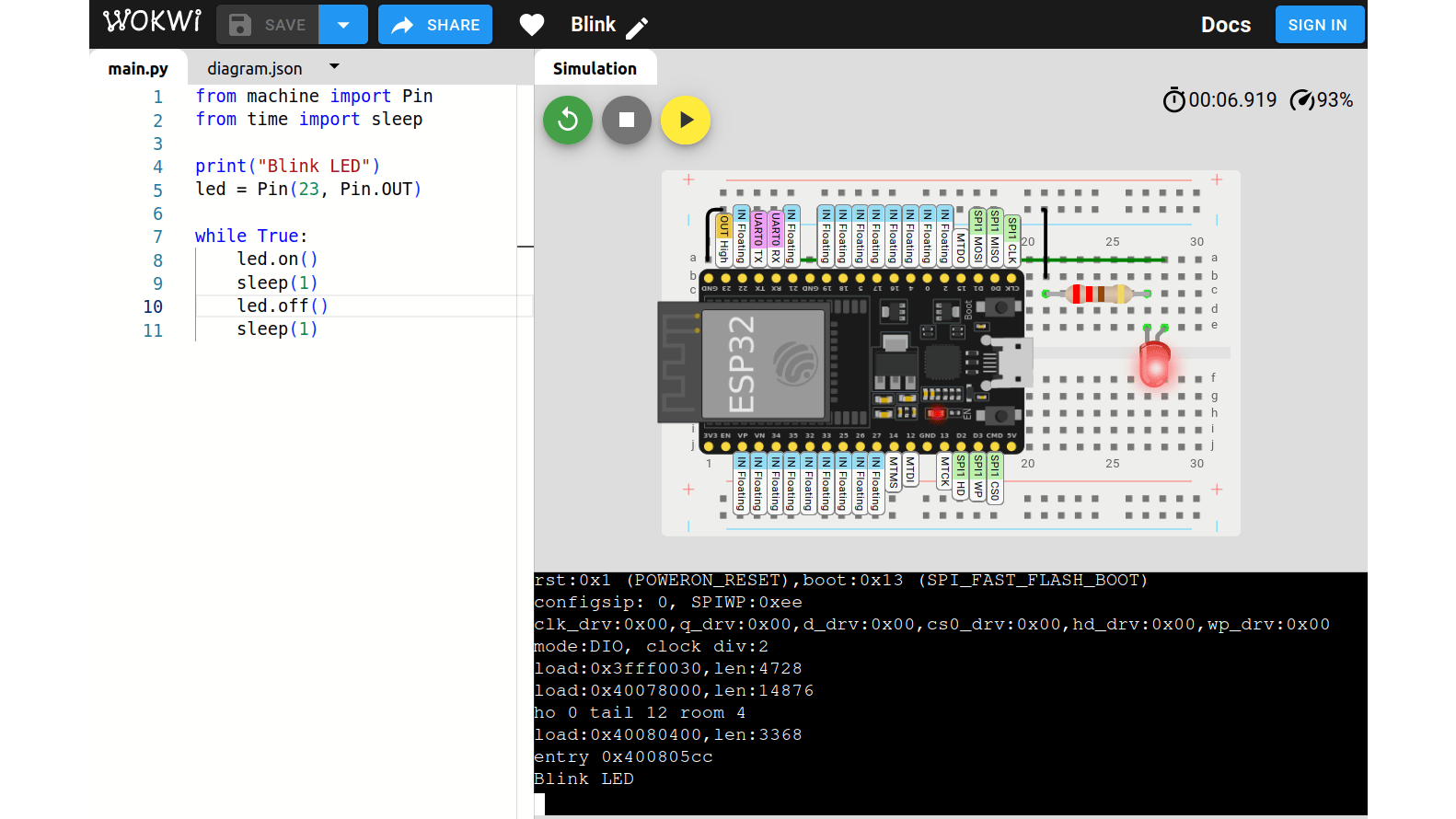This screenshot has width=1456, height=819.
Task: Click the 00:06.919 simulation time
Action: click(1232, 99)
